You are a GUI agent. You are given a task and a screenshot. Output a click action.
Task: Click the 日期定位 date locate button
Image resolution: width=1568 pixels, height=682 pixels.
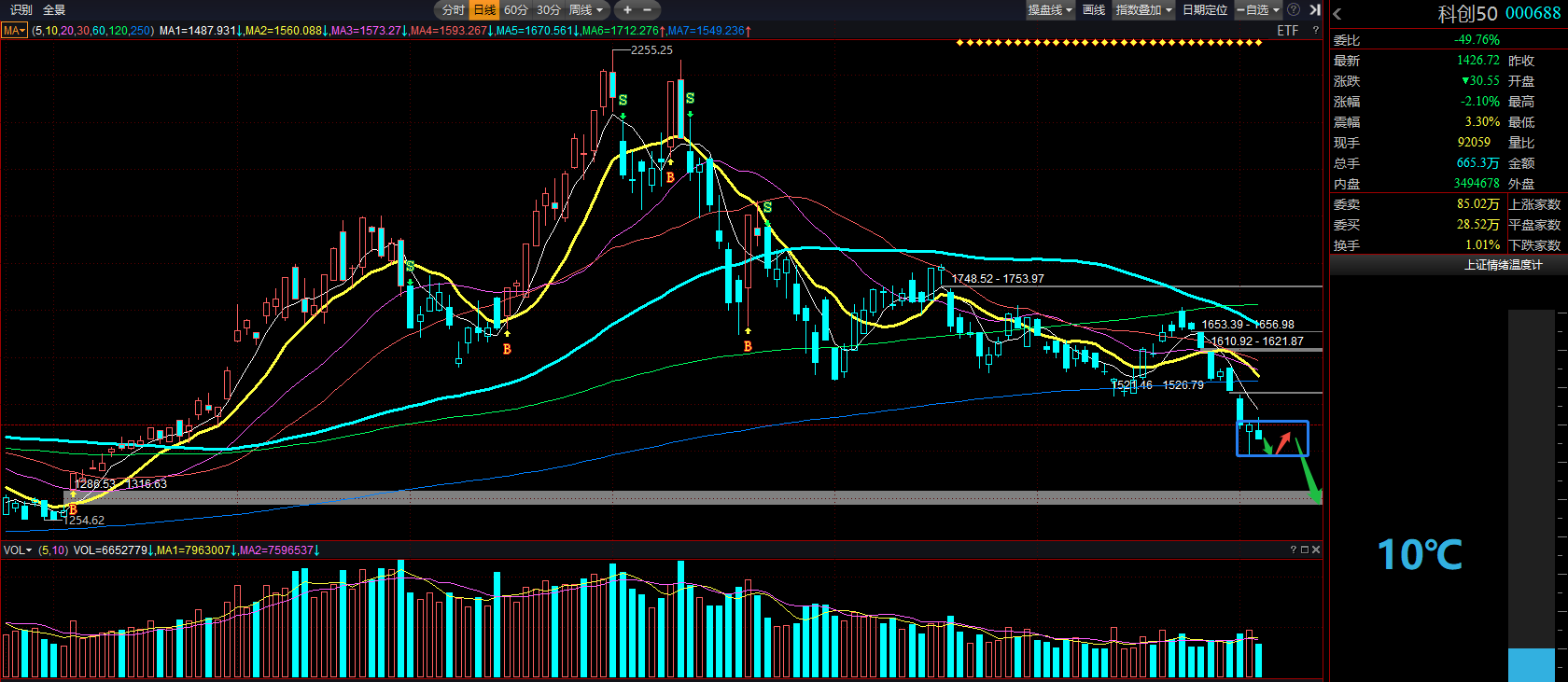1205,10
